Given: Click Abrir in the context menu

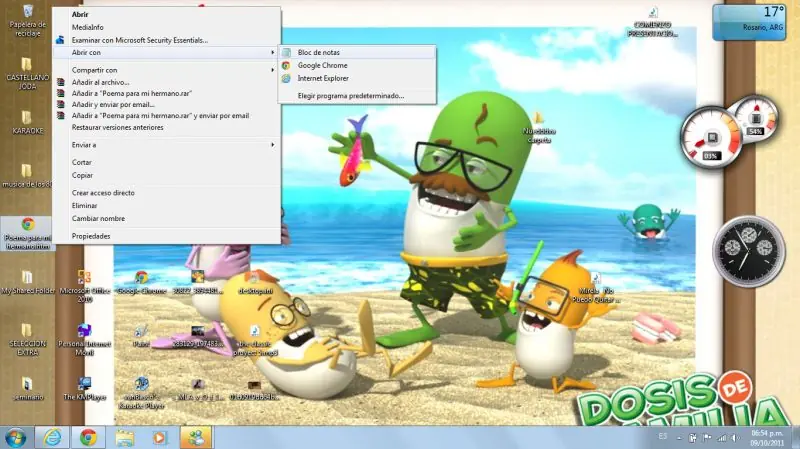Looking at the screenshot, I should (x=166, y=14).
